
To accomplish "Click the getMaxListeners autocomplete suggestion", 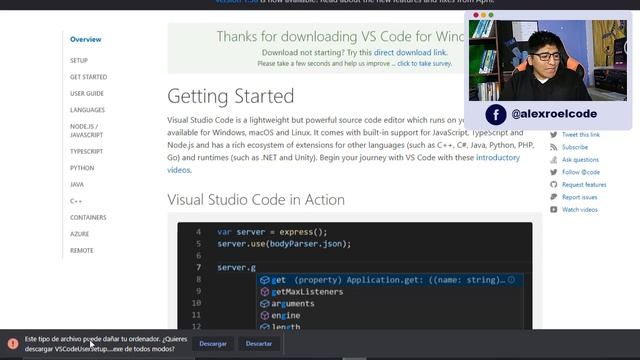I will click(x=390, y=292).
